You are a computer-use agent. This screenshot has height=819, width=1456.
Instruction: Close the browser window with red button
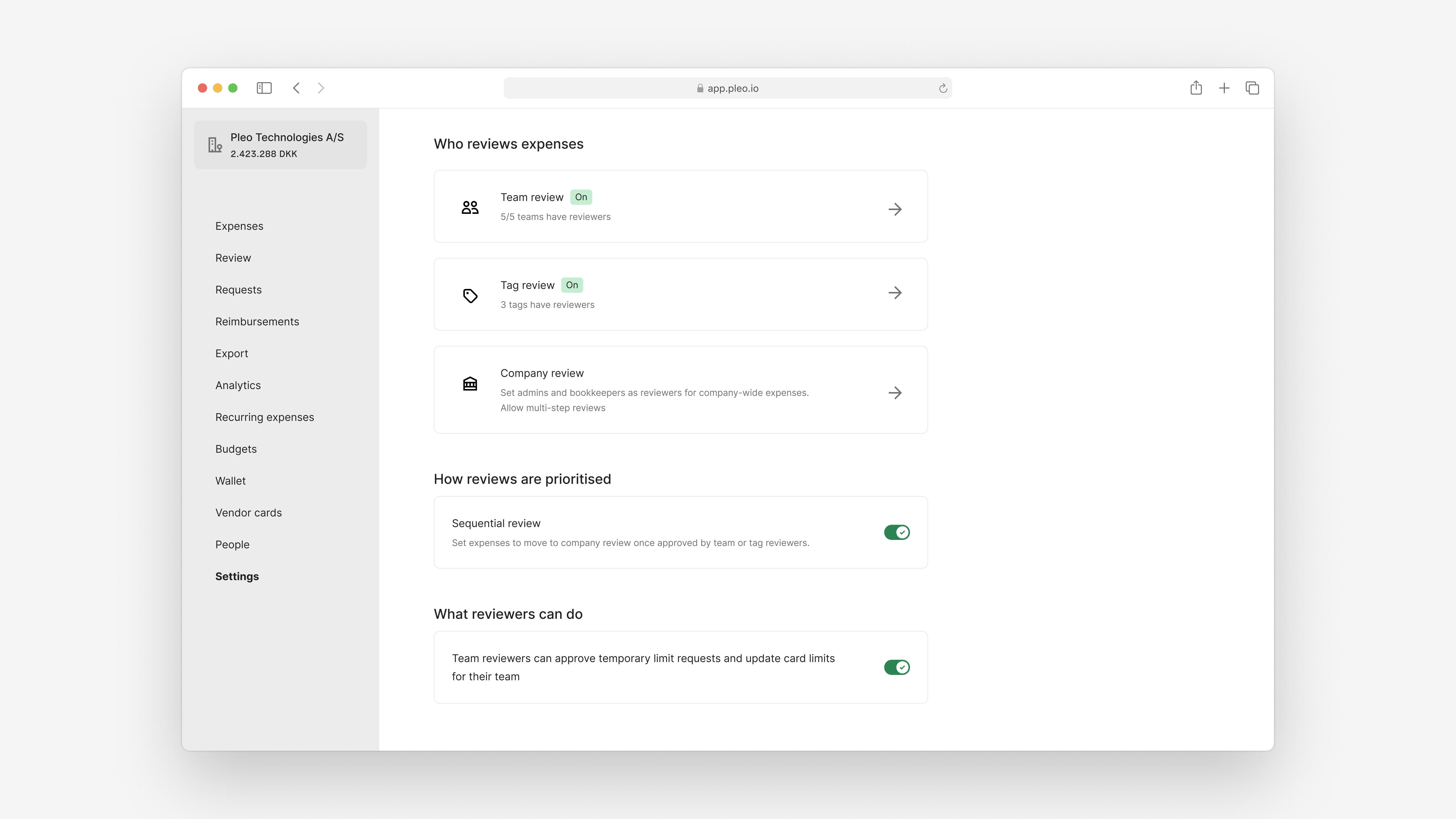tap(202, 88)
